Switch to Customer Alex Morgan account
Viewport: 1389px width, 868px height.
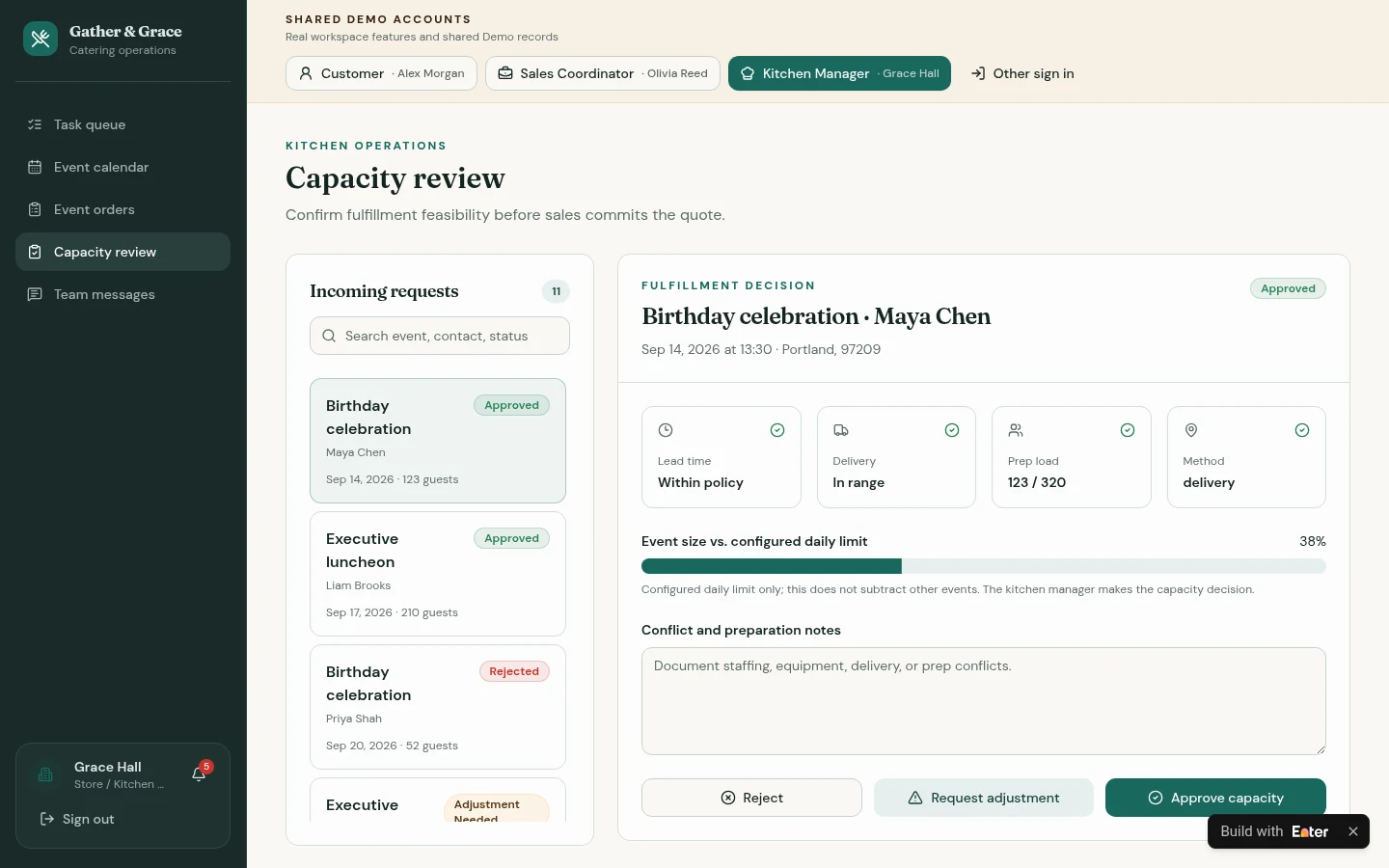381,73
